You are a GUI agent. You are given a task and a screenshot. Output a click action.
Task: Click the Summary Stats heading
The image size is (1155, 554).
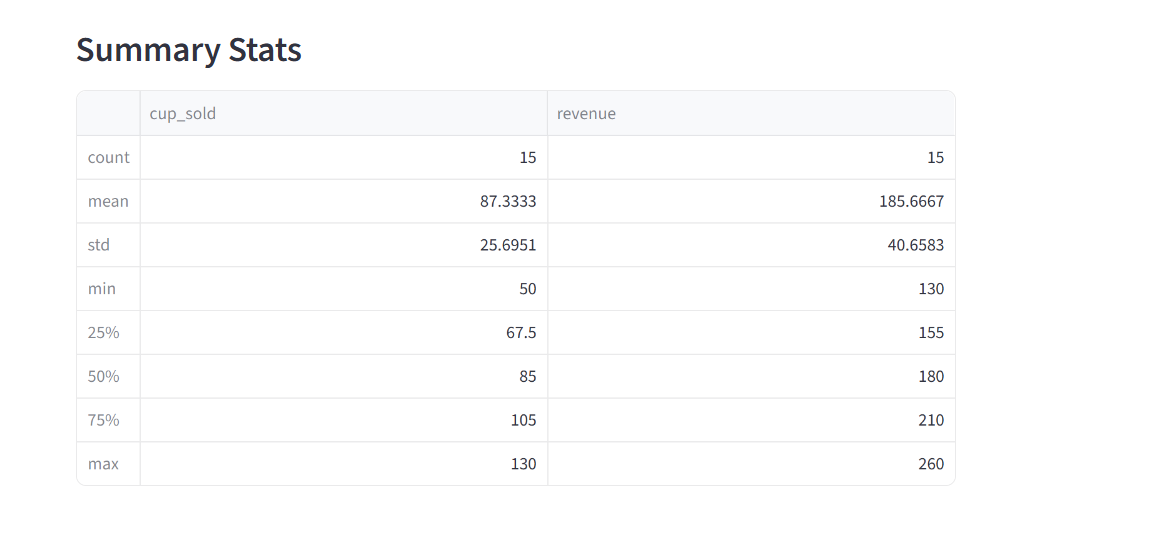pos(189,50)
